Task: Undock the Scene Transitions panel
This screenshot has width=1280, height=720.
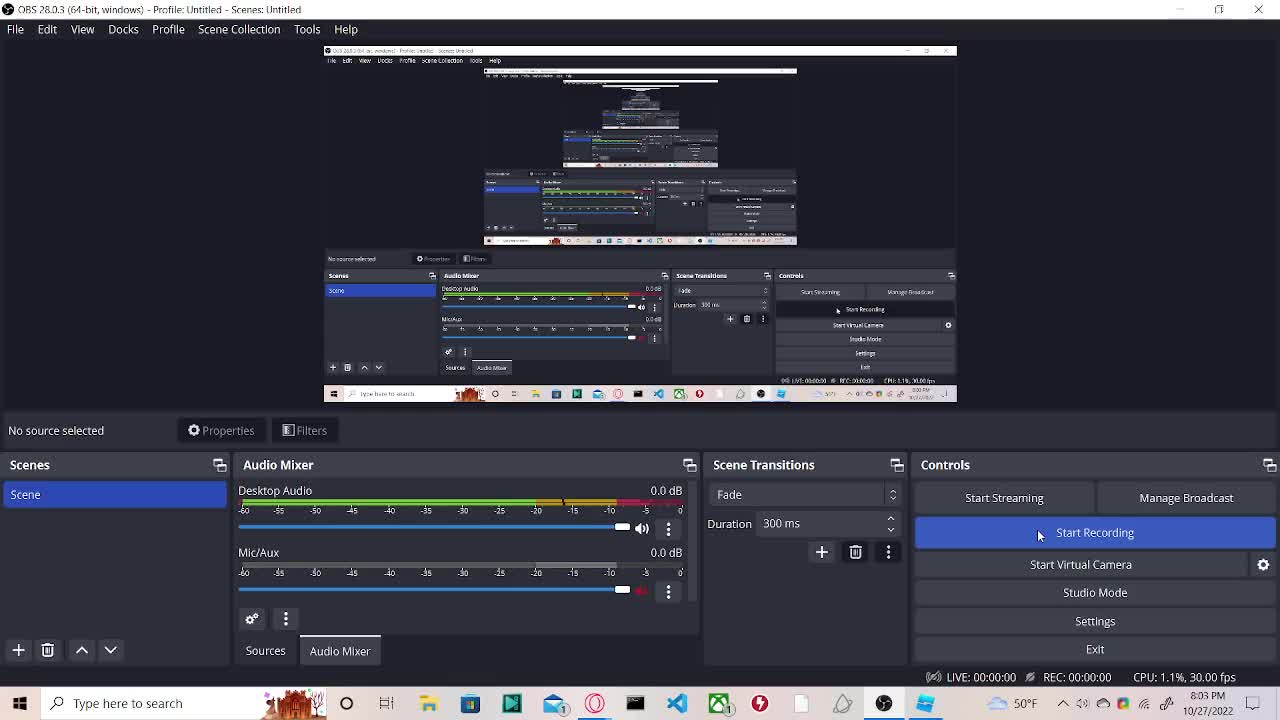Action: coord(896,465)
